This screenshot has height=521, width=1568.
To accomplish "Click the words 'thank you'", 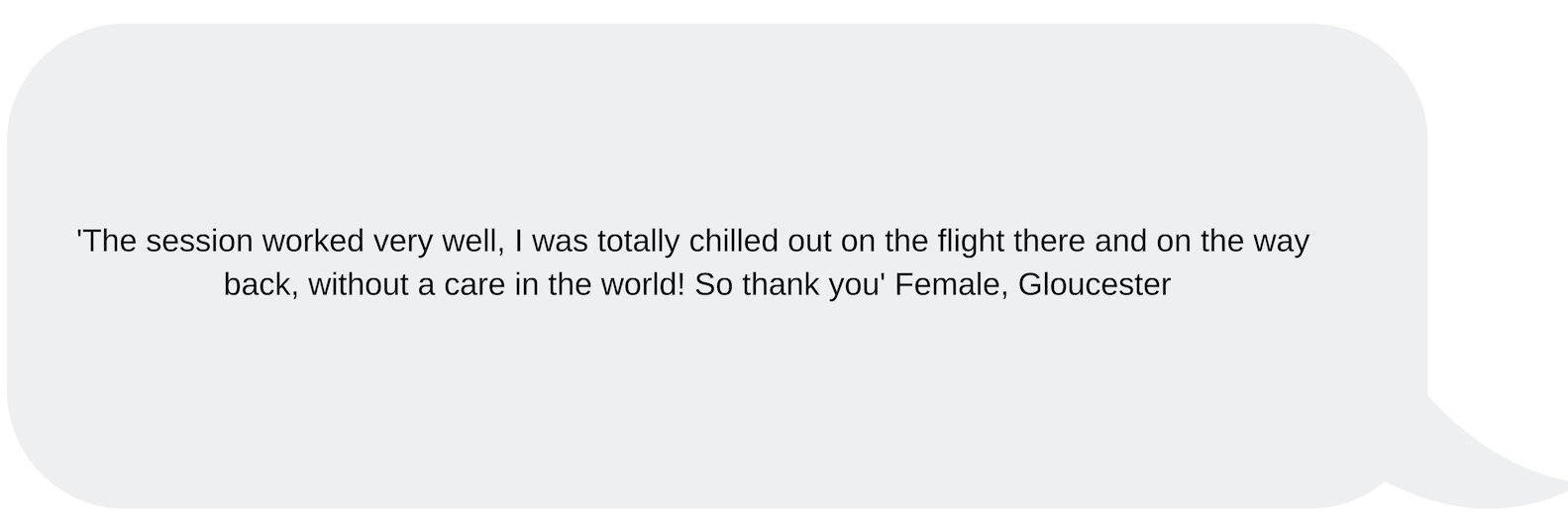I will [x=814, y=284].
